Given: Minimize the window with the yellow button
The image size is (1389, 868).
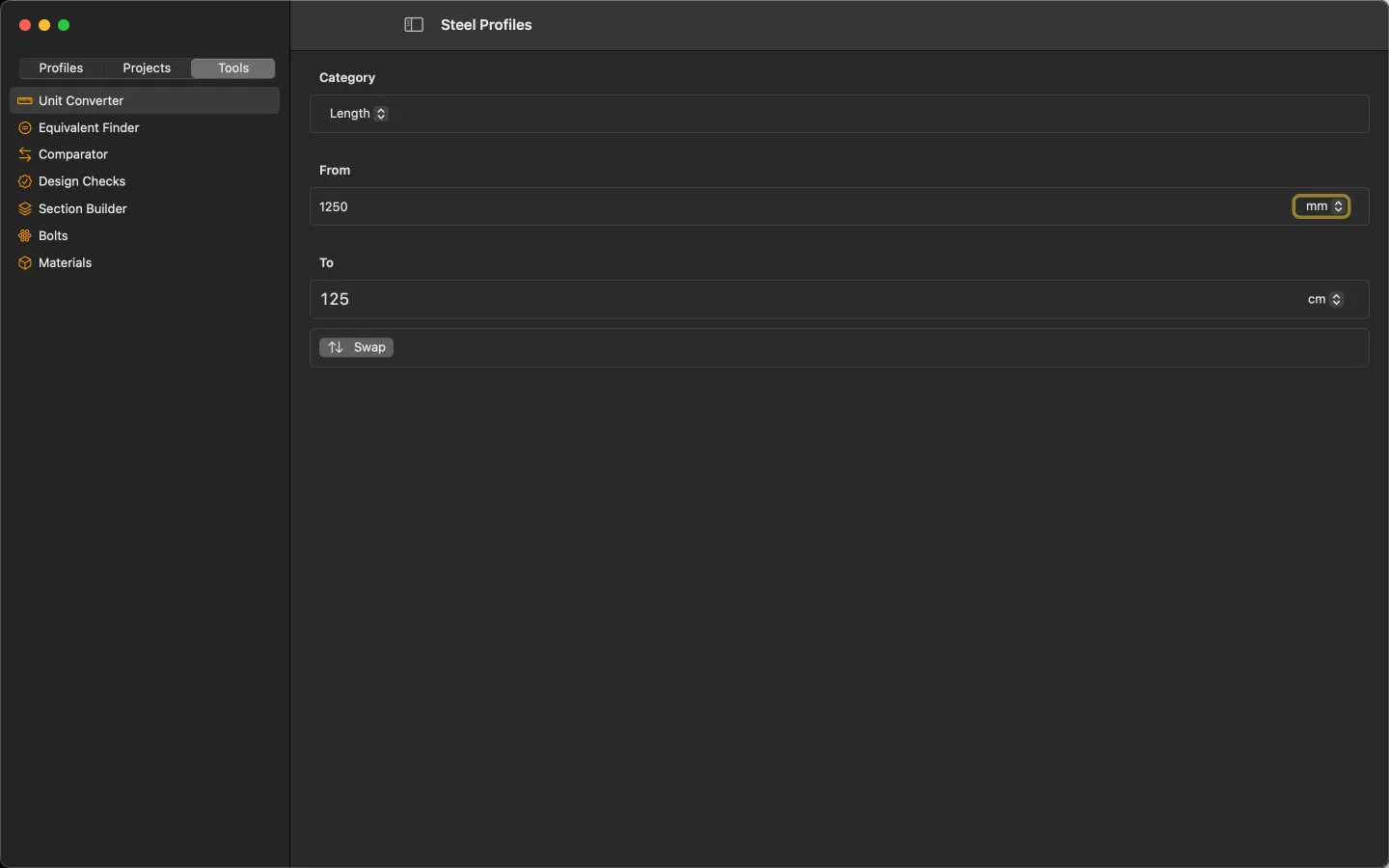Looking at the screenshot, I should (x=44, y=25).
